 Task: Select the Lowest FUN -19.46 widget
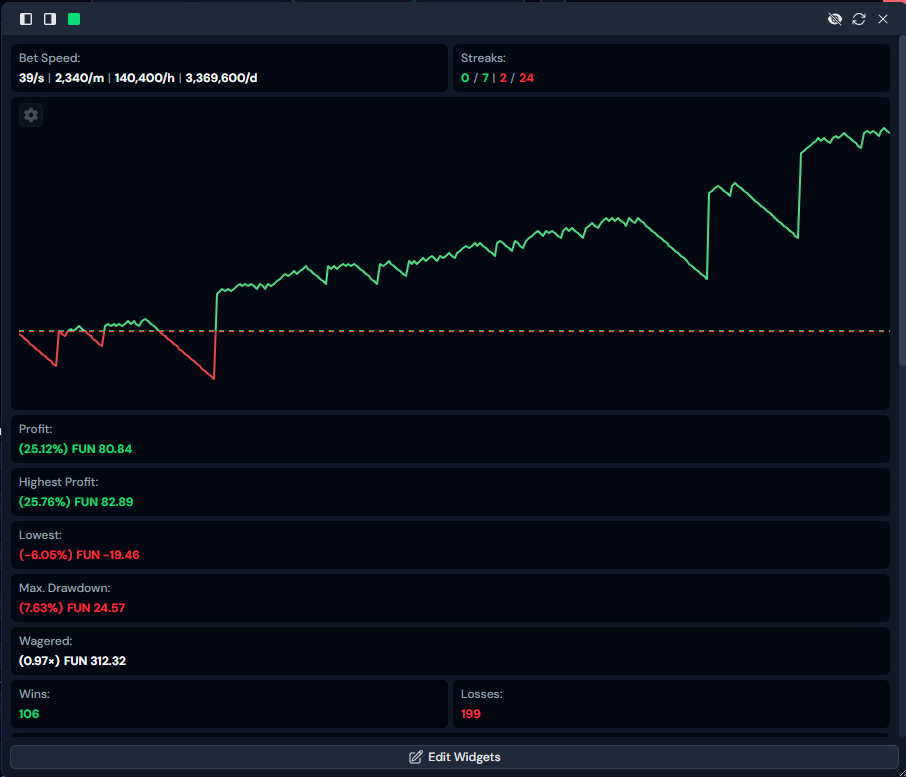(x=450, y=545)
